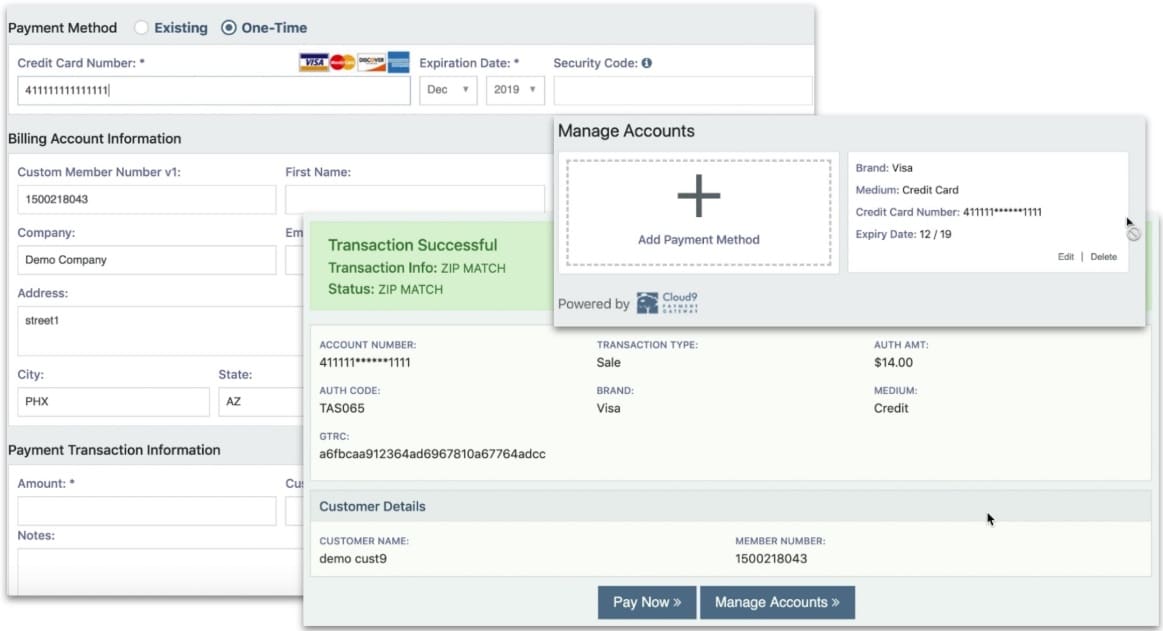This screenshot has height=631, width=1163.
Task: Switch to the Manage Accounts panel
Action: [x=778, y=602]
